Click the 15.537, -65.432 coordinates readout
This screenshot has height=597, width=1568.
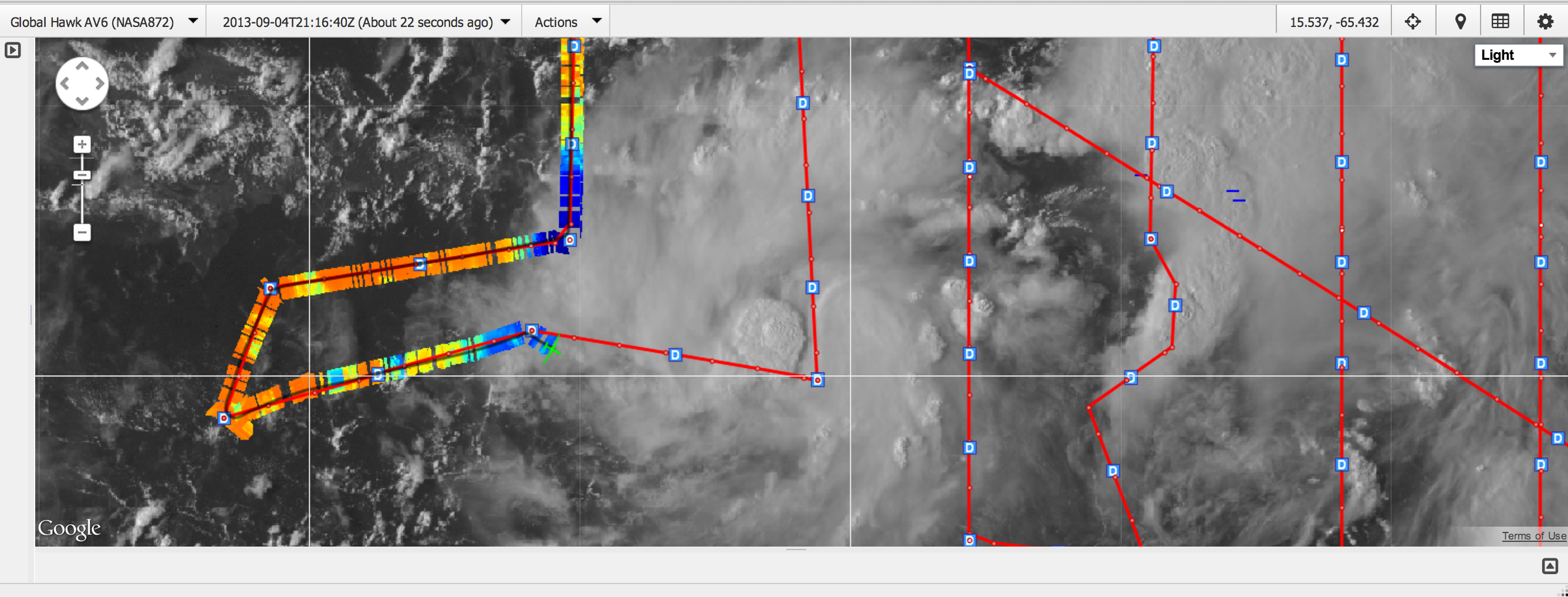tap(1334, 22)
